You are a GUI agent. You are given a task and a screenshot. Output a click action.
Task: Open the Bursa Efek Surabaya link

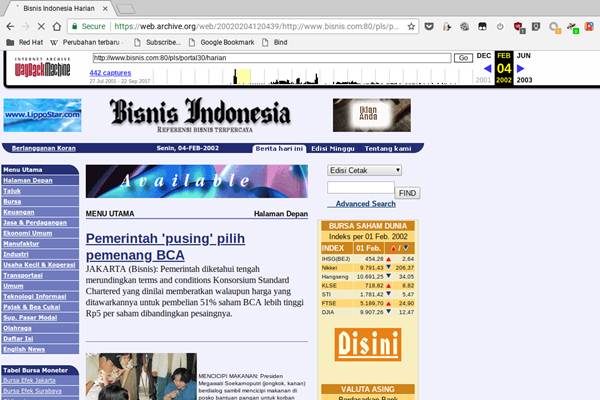click(32, 391)
